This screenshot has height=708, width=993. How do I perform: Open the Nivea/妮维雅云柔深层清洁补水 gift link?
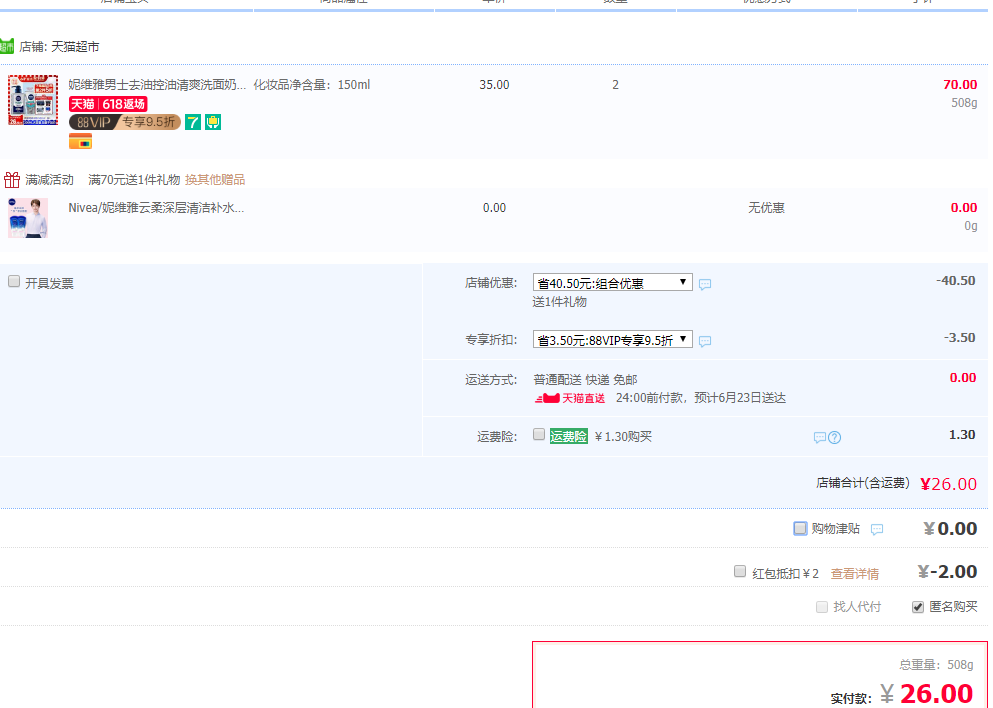(156, 208)
